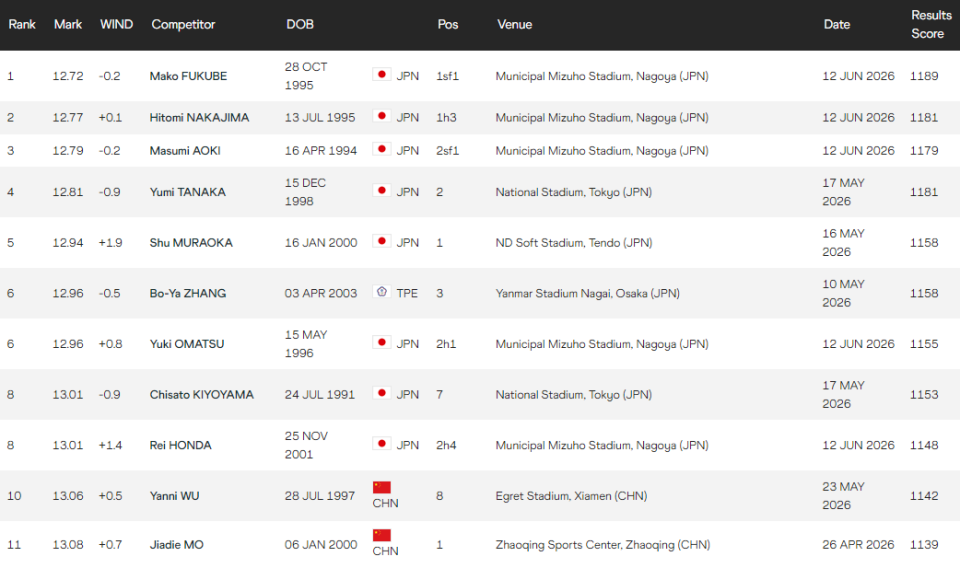Click the +1.4 wind value
This screenshot has width=960, height=568.
tap(110, 446)
